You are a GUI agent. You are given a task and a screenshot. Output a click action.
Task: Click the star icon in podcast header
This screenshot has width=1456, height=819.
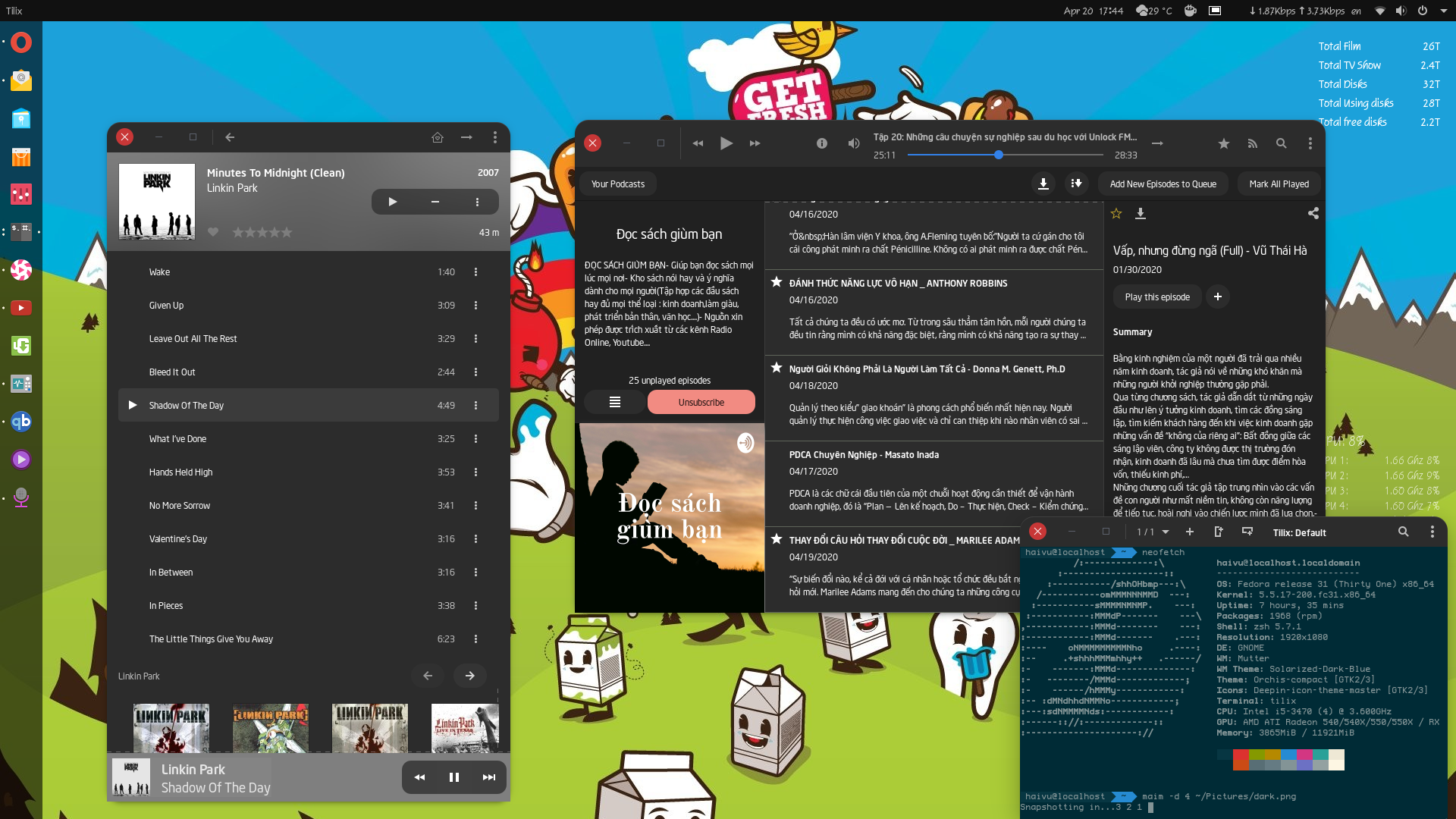[x=1223, y=143]
